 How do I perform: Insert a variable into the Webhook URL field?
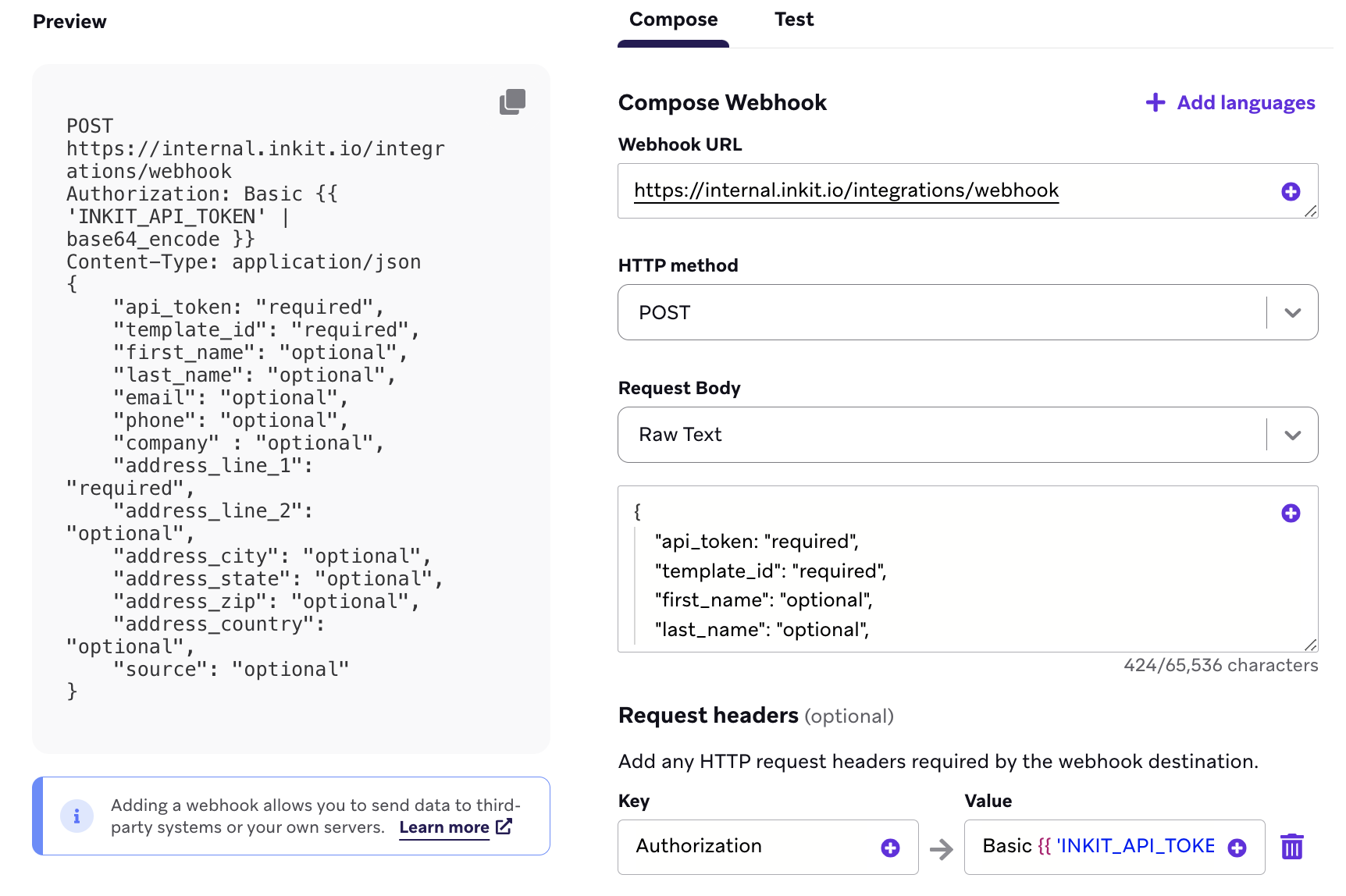click(x=1291, y=191)
